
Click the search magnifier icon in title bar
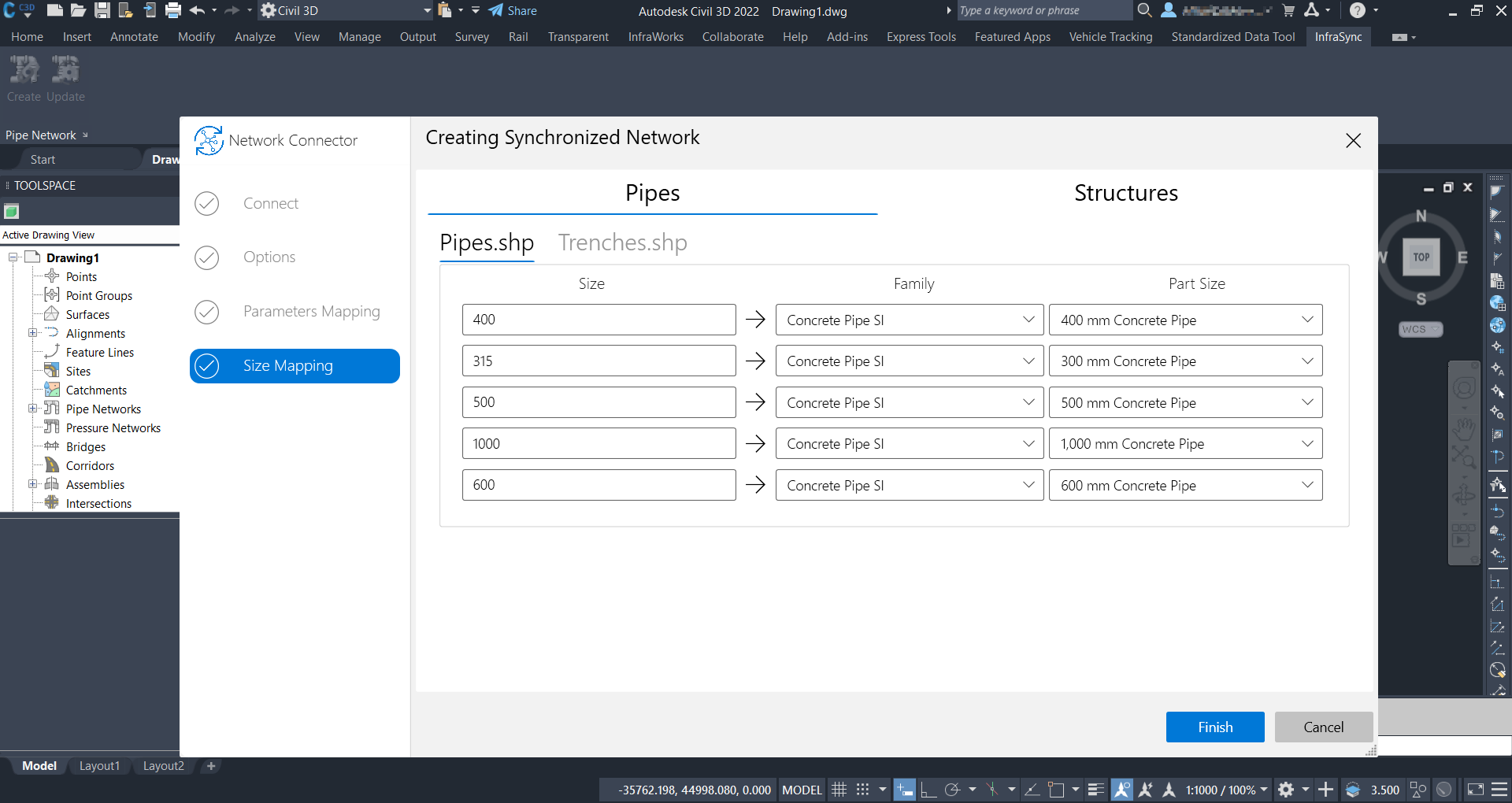point(1144,10)
